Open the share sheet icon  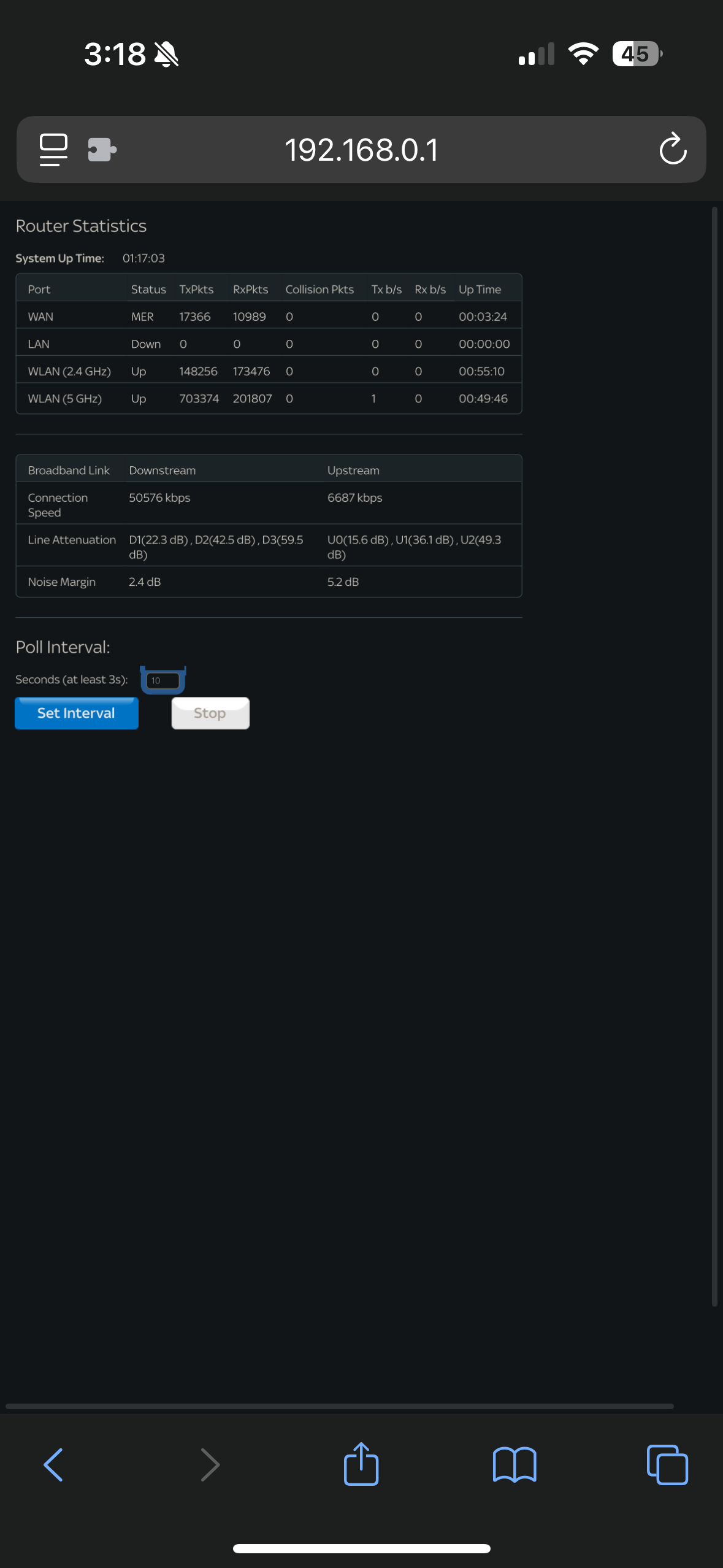361,1464
